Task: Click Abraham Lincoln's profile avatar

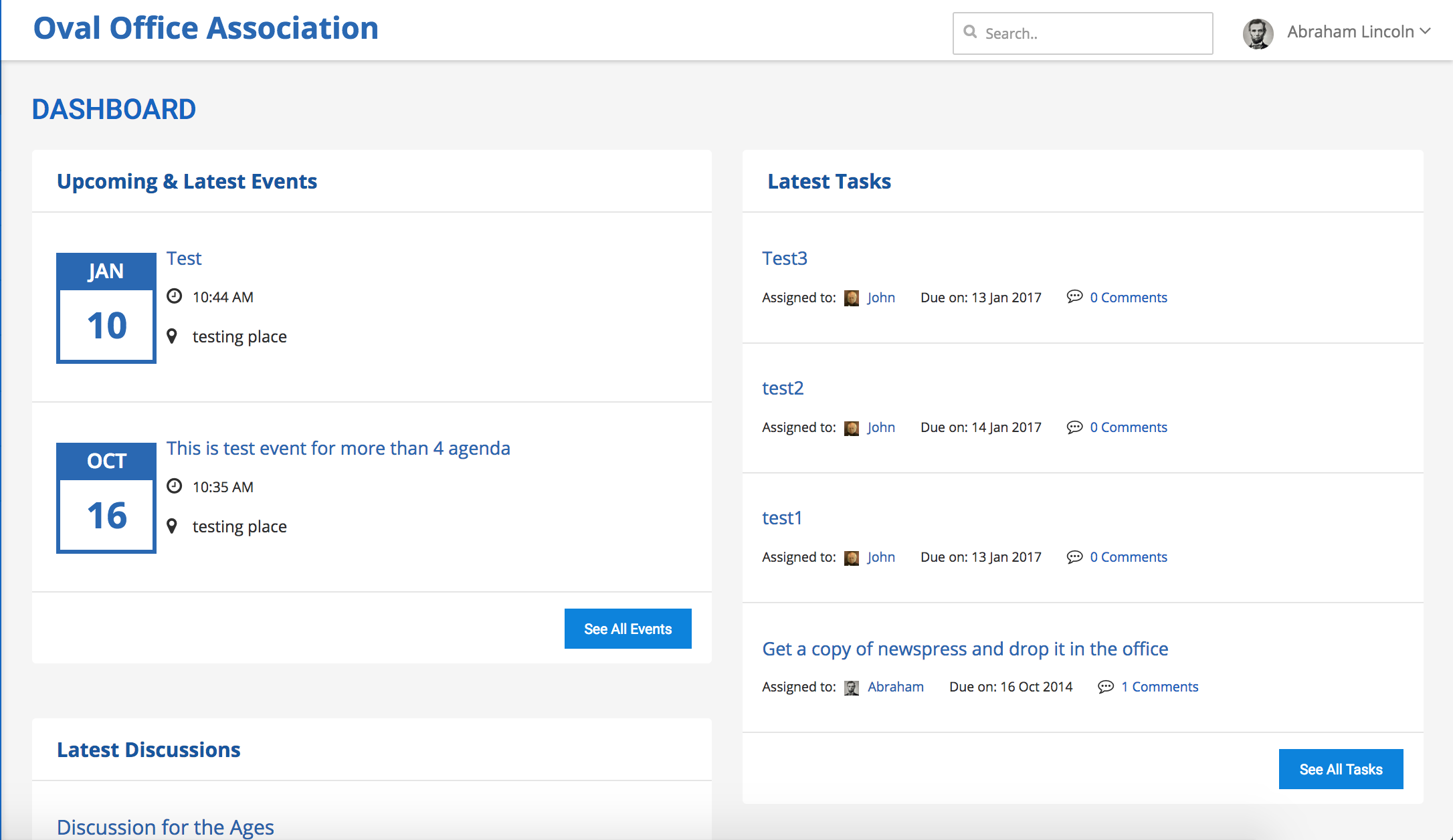Action: [x=1258, y=33]
